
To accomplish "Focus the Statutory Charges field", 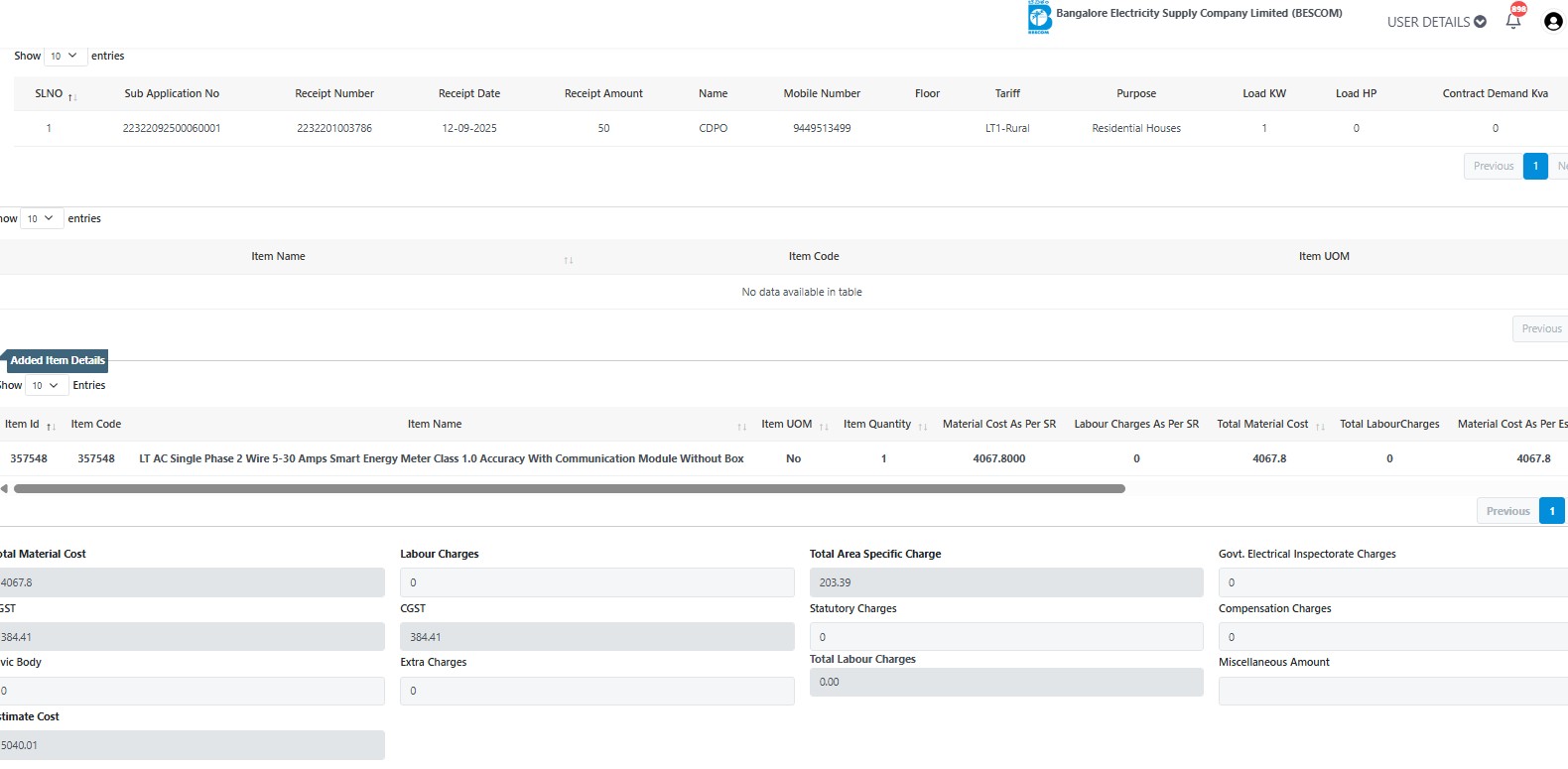I will tap(1005, 637).
